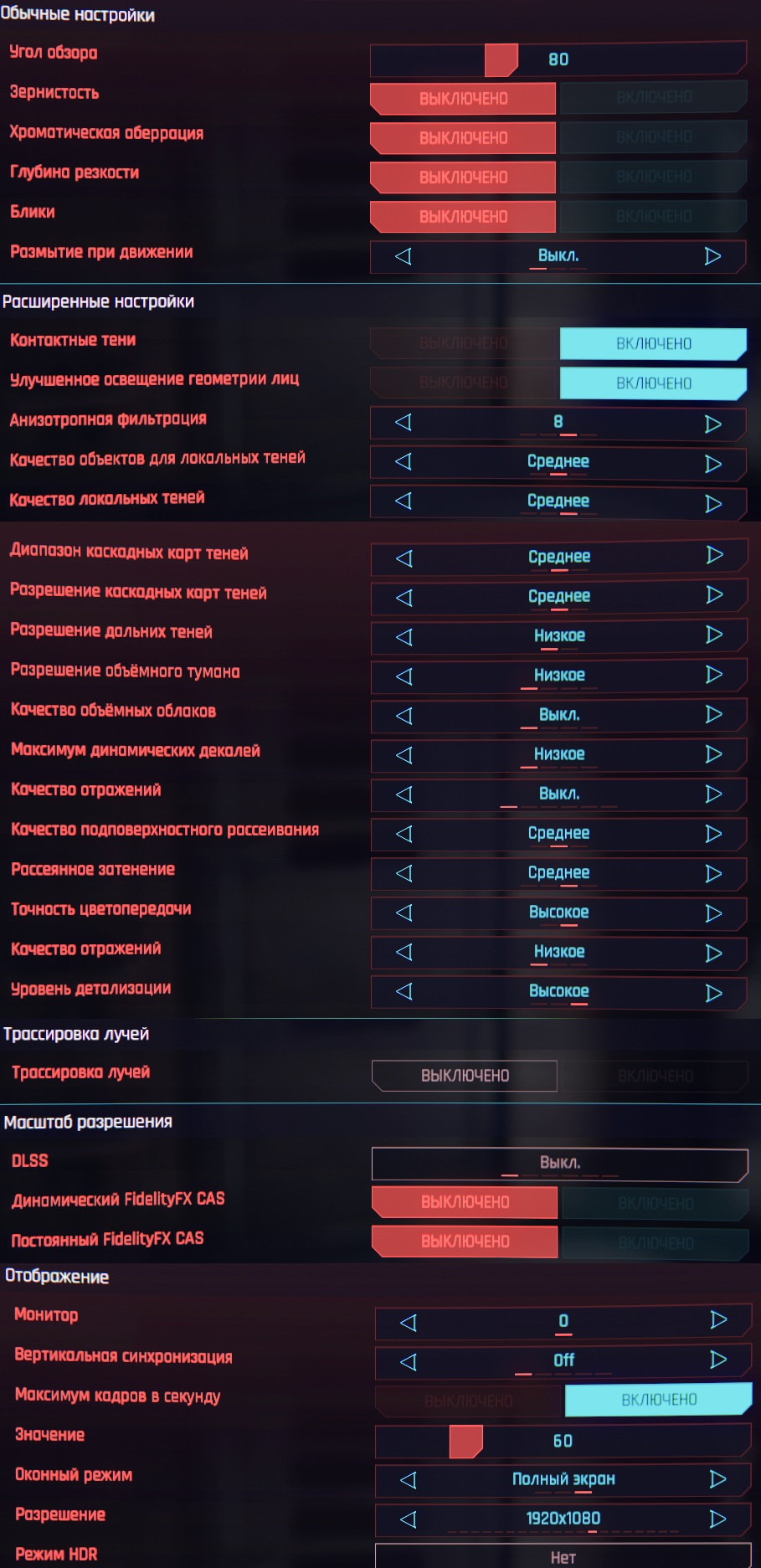Open Режим HDR selector showing Нет

click(563, 1557)
